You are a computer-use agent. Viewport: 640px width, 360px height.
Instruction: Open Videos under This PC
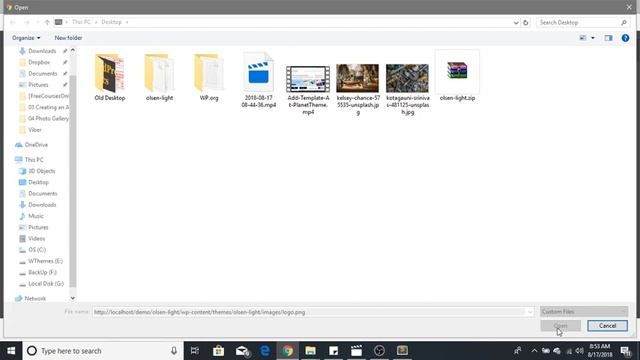click(36, 238)
